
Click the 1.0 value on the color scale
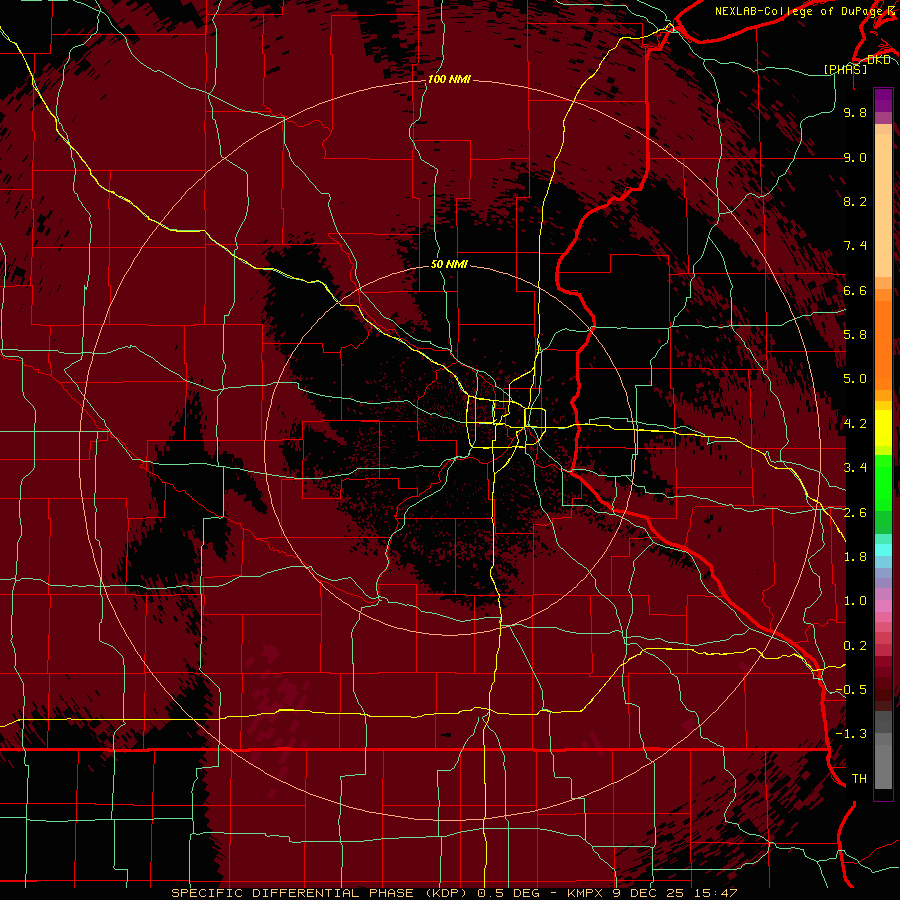[855, 601]
